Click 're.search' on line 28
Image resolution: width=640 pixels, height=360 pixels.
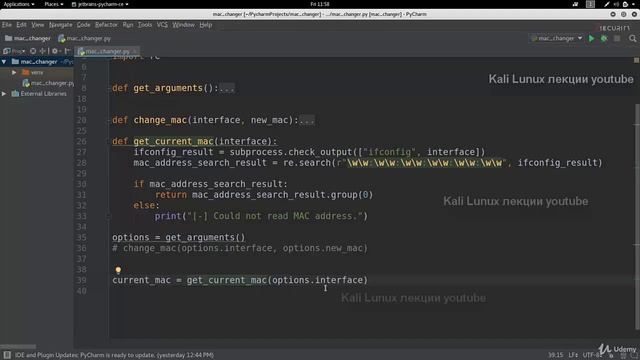click(307, 162)
